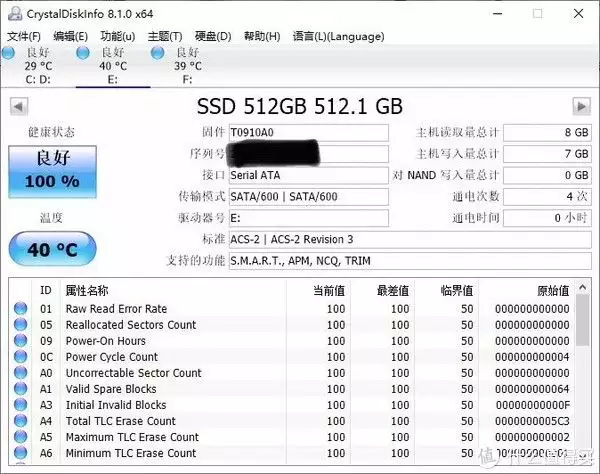Click the NAND writes total 0 GB field
The height and width of the screenshot is (474, 600).
[x=547, y=176]
